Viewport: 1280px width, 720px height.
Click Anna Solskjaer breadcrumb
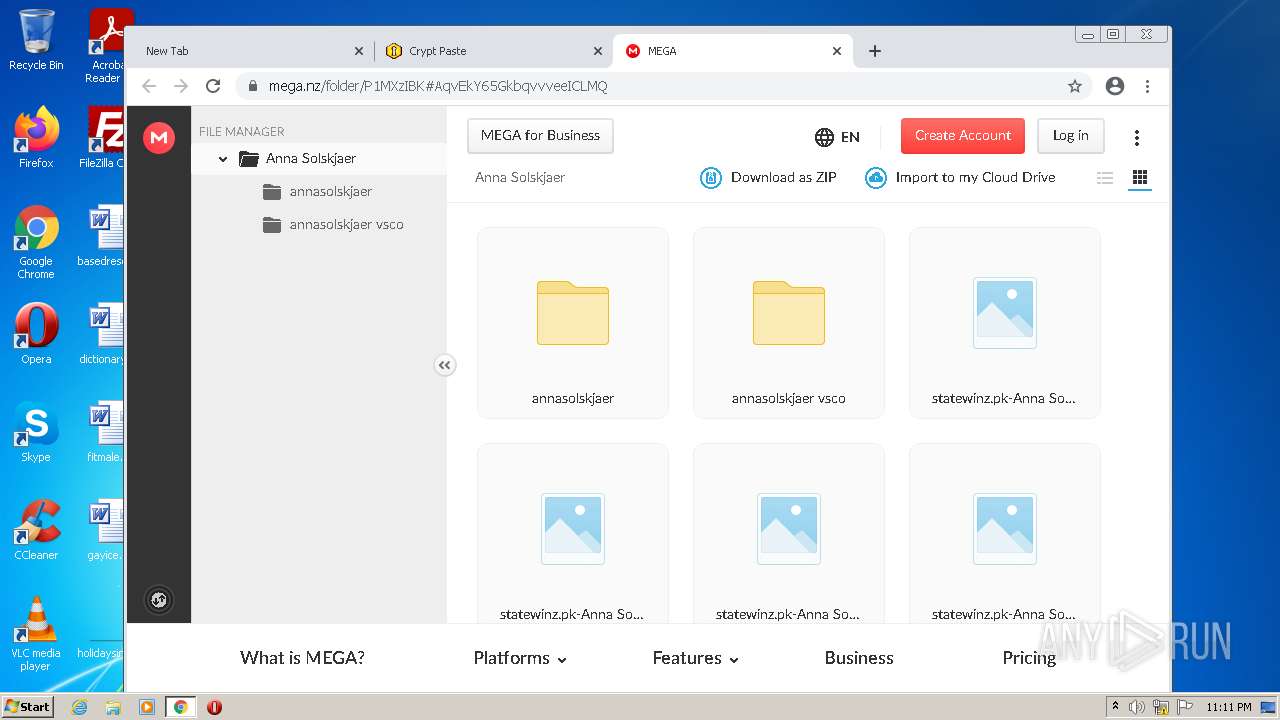pyautogui.click(x=520, y=178)
